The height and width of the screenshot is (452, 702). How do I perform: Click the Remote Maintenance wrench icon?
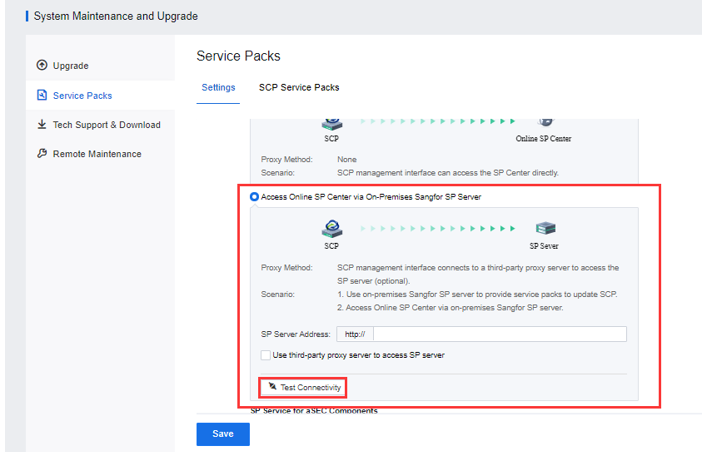click(x=42, y=154)
